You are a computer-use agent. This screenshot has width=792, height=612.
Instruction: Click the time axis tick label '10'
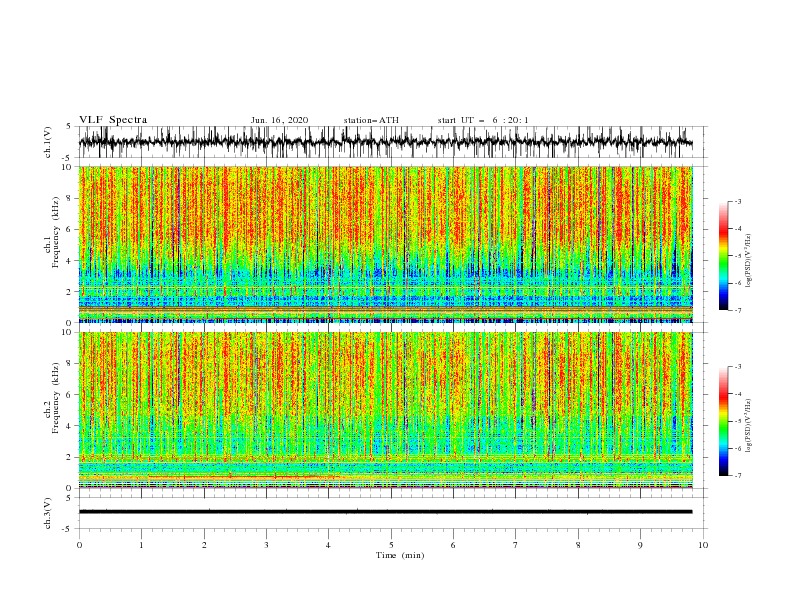point(703,545)
